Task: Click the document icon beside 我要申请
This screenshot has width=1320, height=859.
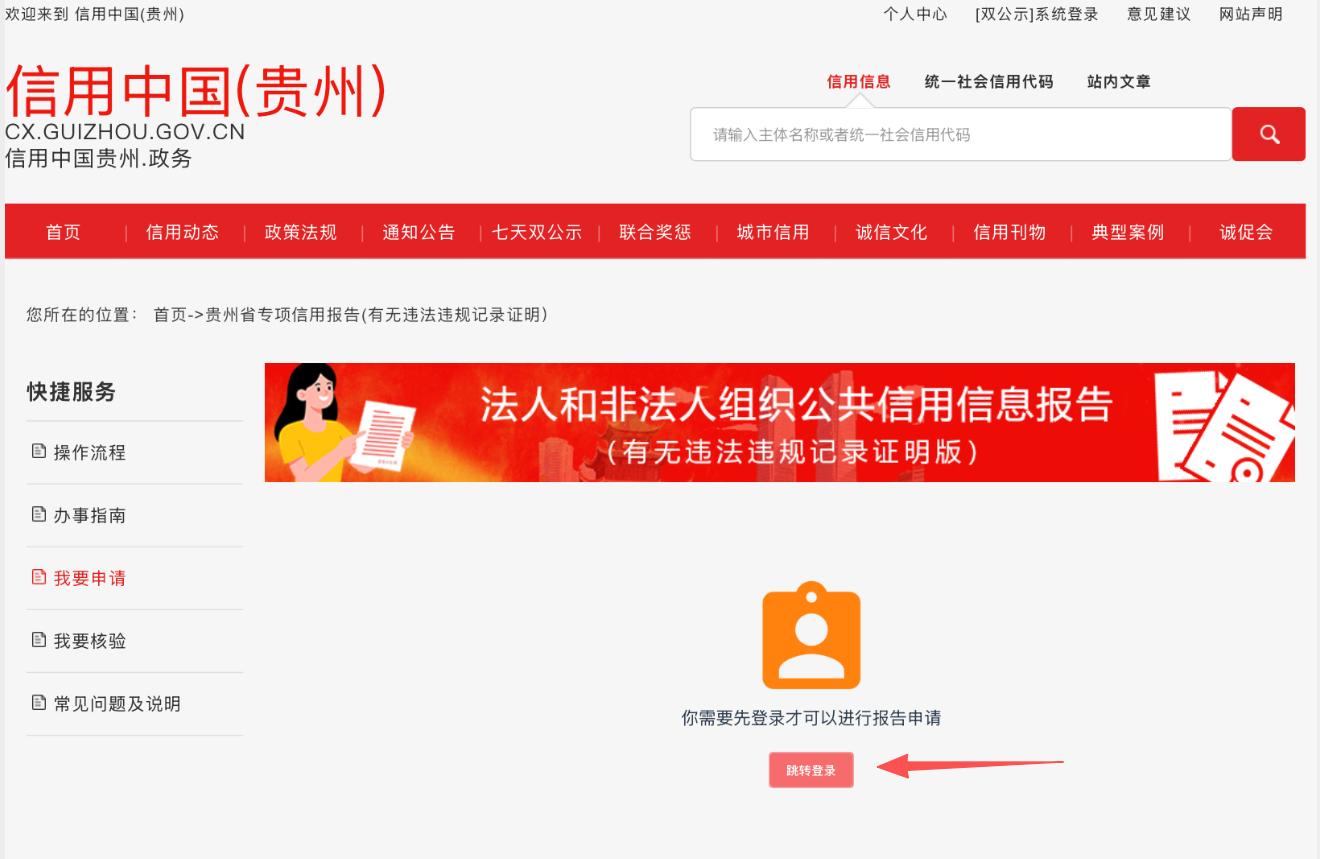Action: [39, 578]
